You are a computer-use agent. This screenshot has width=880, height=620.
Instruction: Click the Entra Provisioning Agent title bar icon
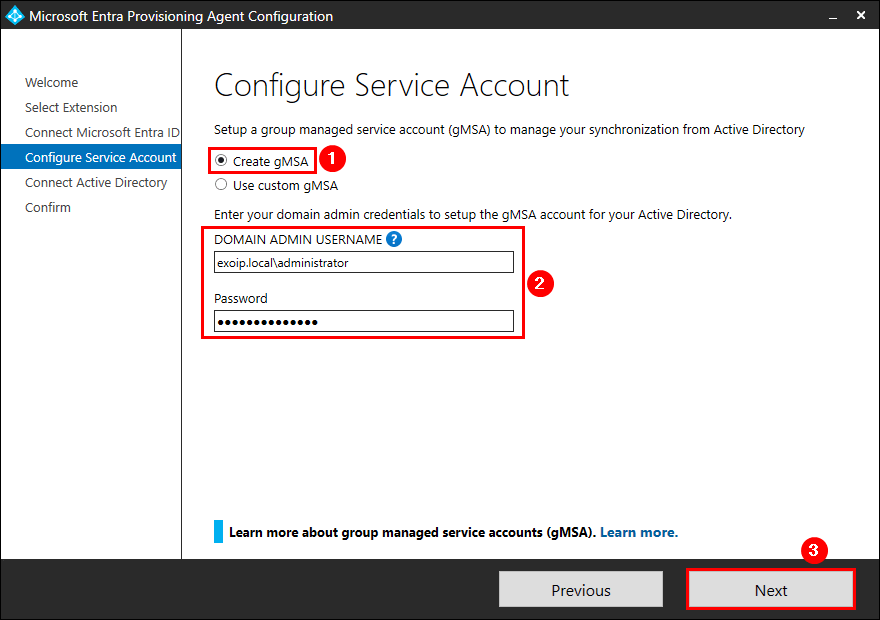14,16
